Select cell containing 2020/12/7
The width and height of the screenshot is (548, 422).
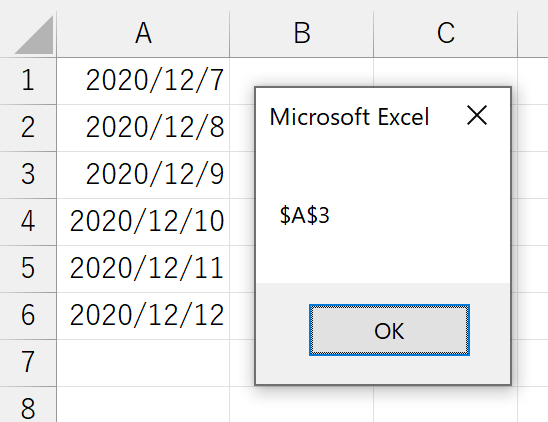[143, 81]
